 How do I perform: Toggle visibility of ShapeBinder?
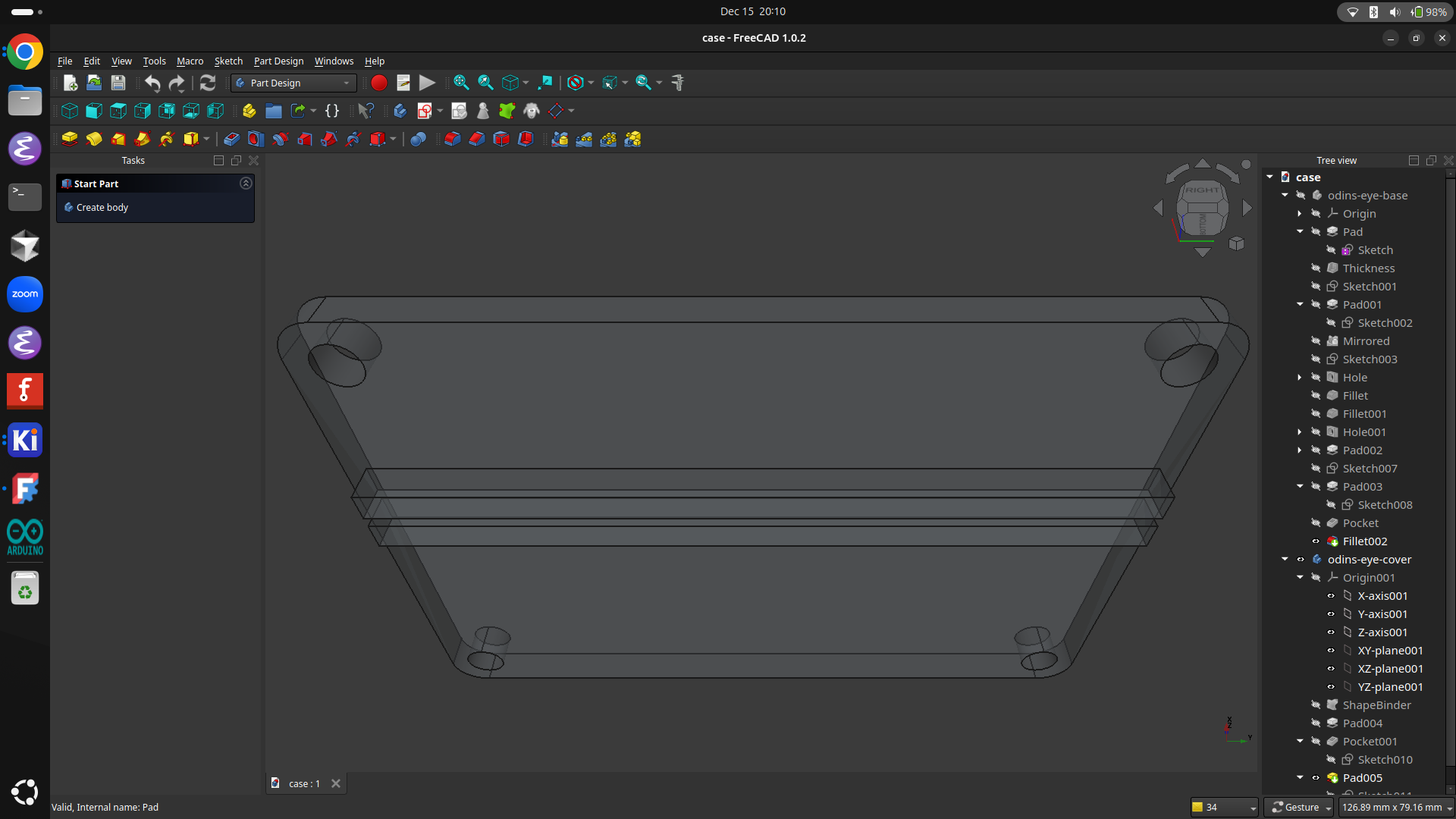coord(1316,705)
